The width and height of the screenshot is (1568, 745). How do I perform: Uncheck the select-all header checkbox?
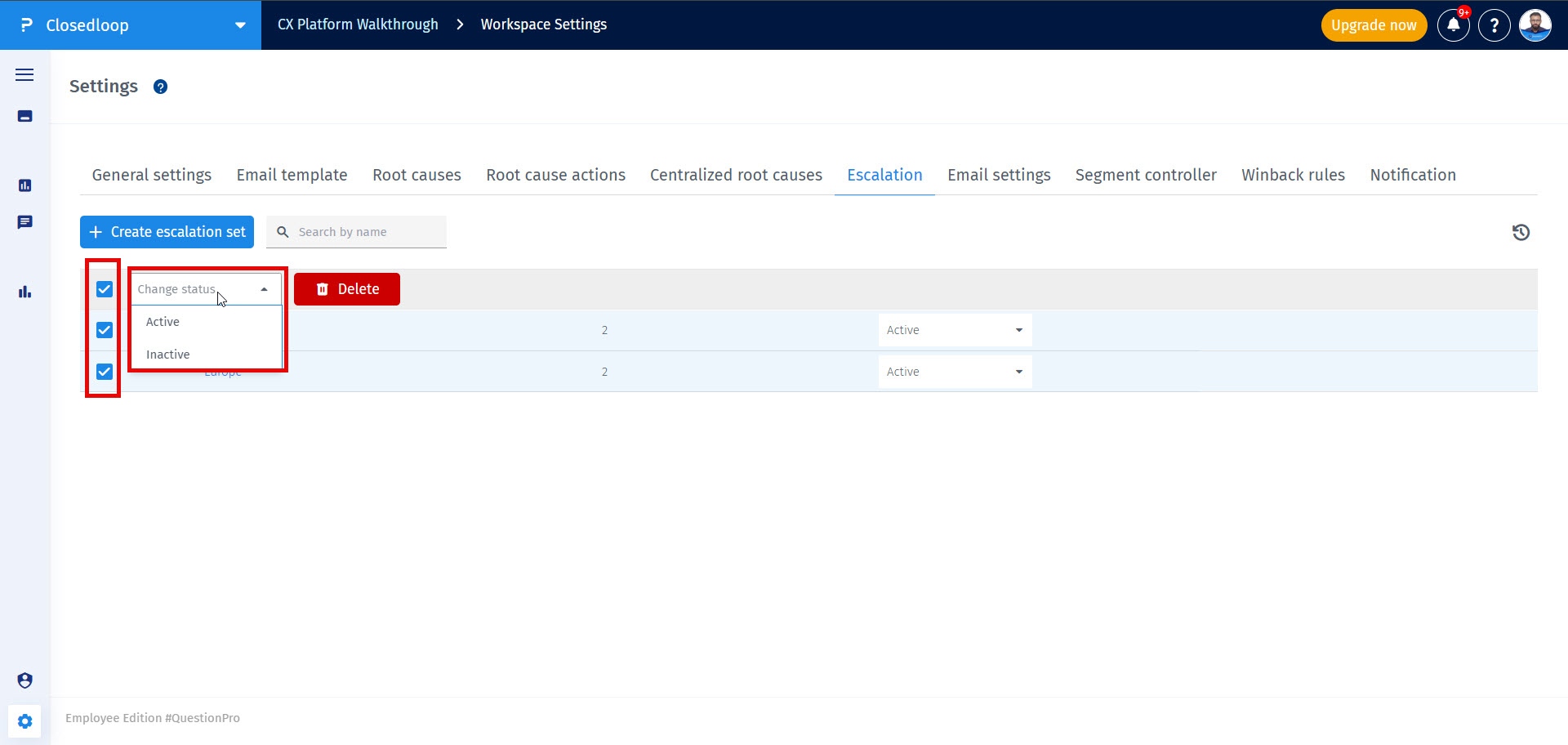[105, 289]
